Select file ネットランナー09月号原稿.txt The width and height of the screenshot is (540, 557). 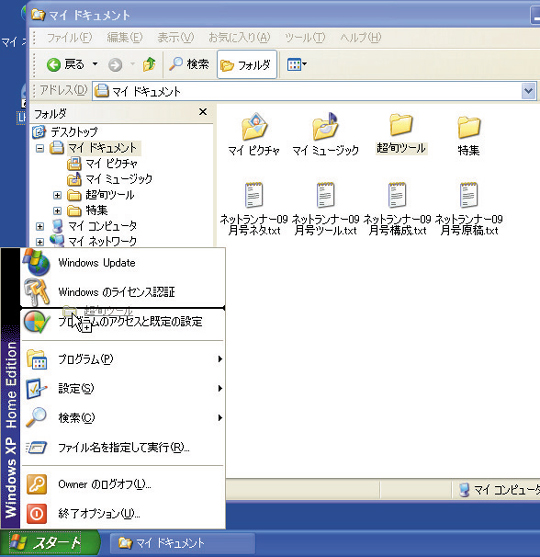pos(469,209)
